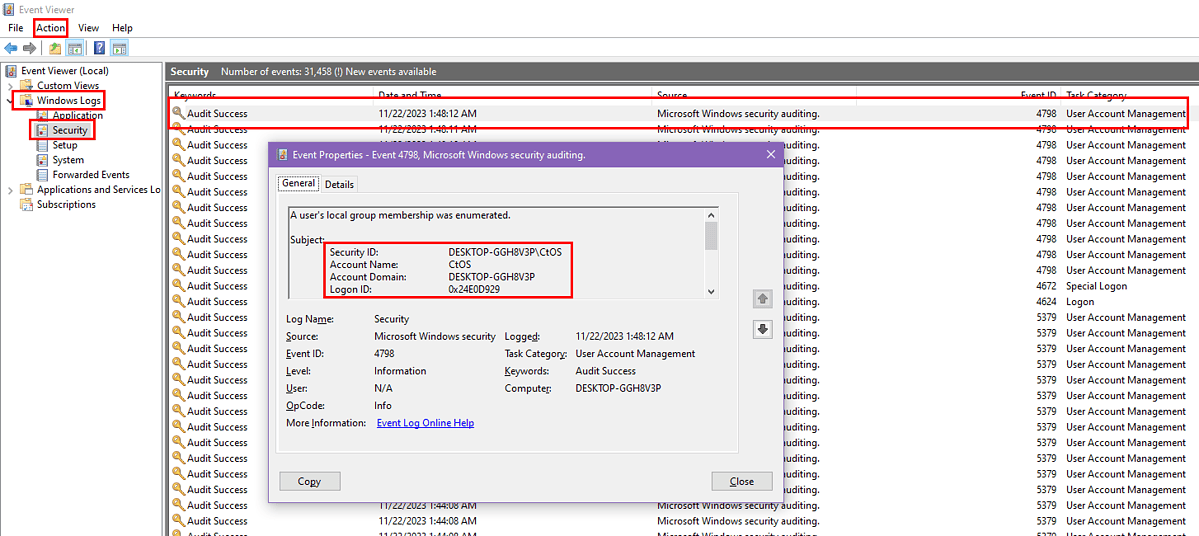The width and height of the screenshot is (1199, 536).
Task: Open the Event Log Online Help link
Action: pyautogui.click(x=425, y=423)
